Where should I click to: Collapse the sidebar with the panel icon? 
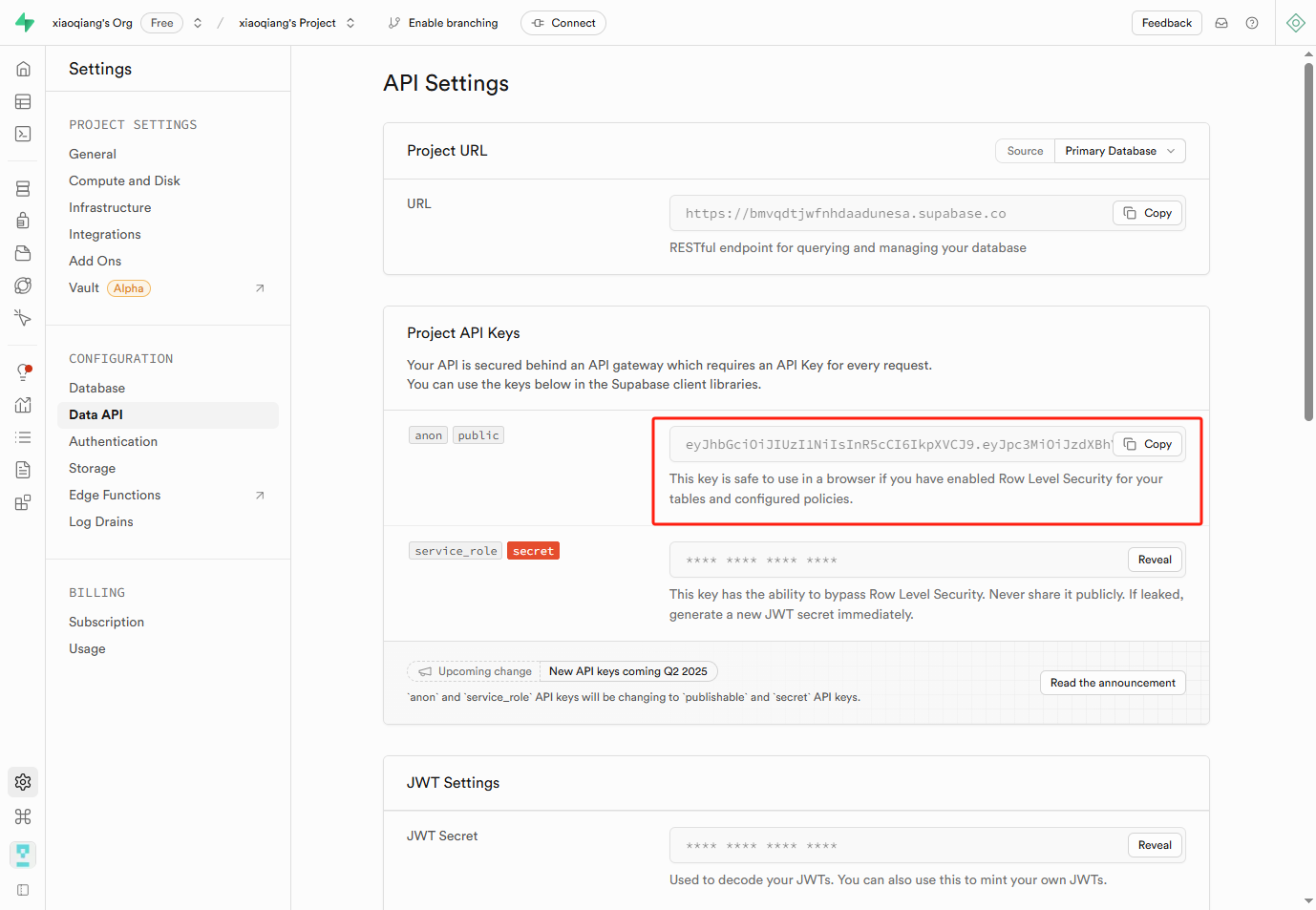click(23, 890)
